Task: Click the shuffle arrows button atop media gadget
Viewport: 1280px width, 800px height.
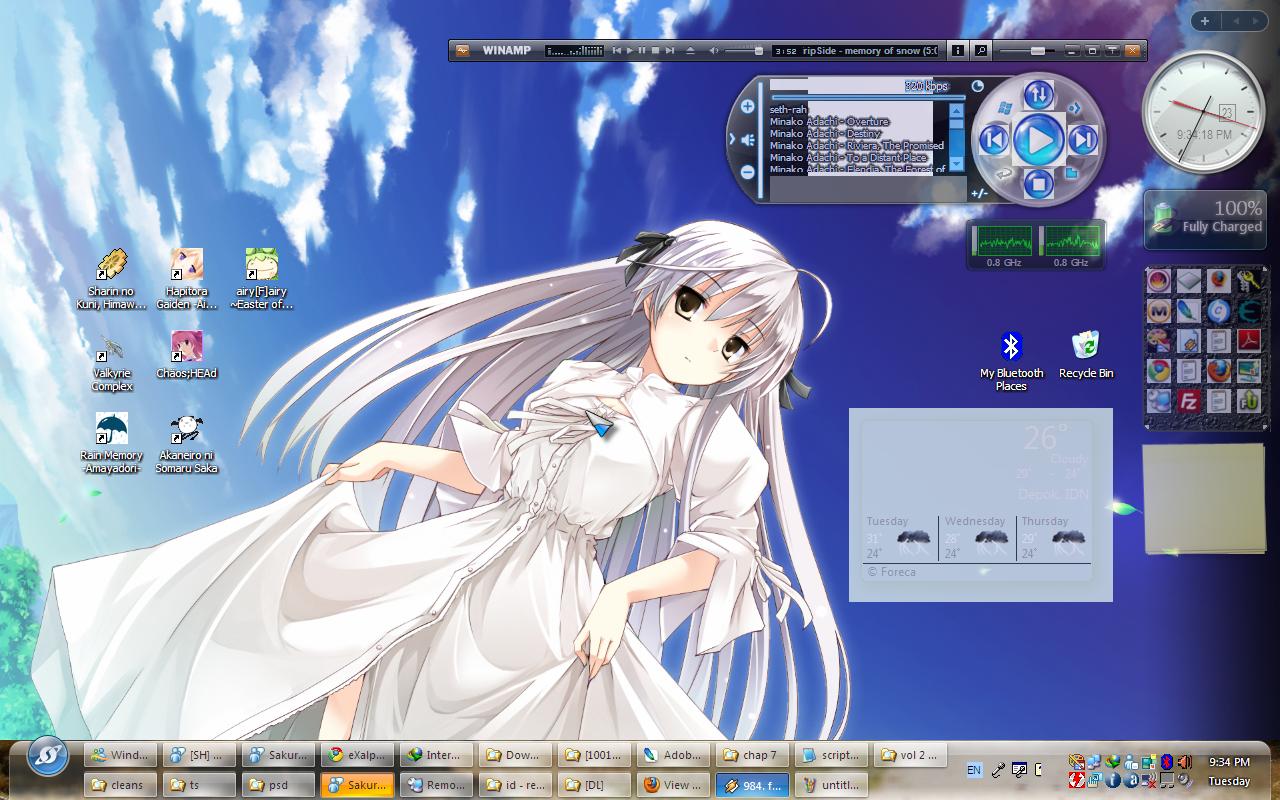Action: [1038, 95]
